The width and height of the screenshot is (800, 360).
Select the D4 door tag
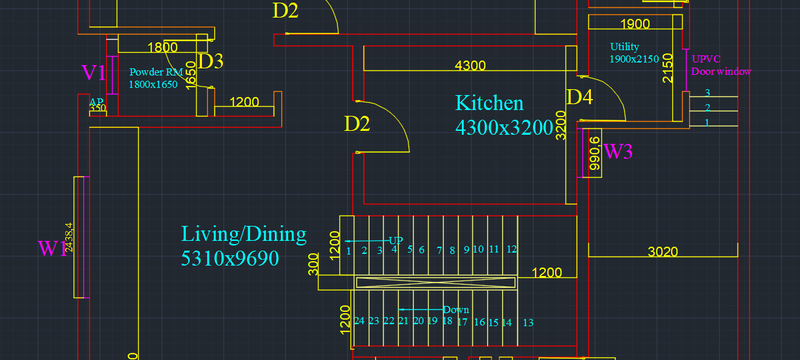click(x=580, y=97)
